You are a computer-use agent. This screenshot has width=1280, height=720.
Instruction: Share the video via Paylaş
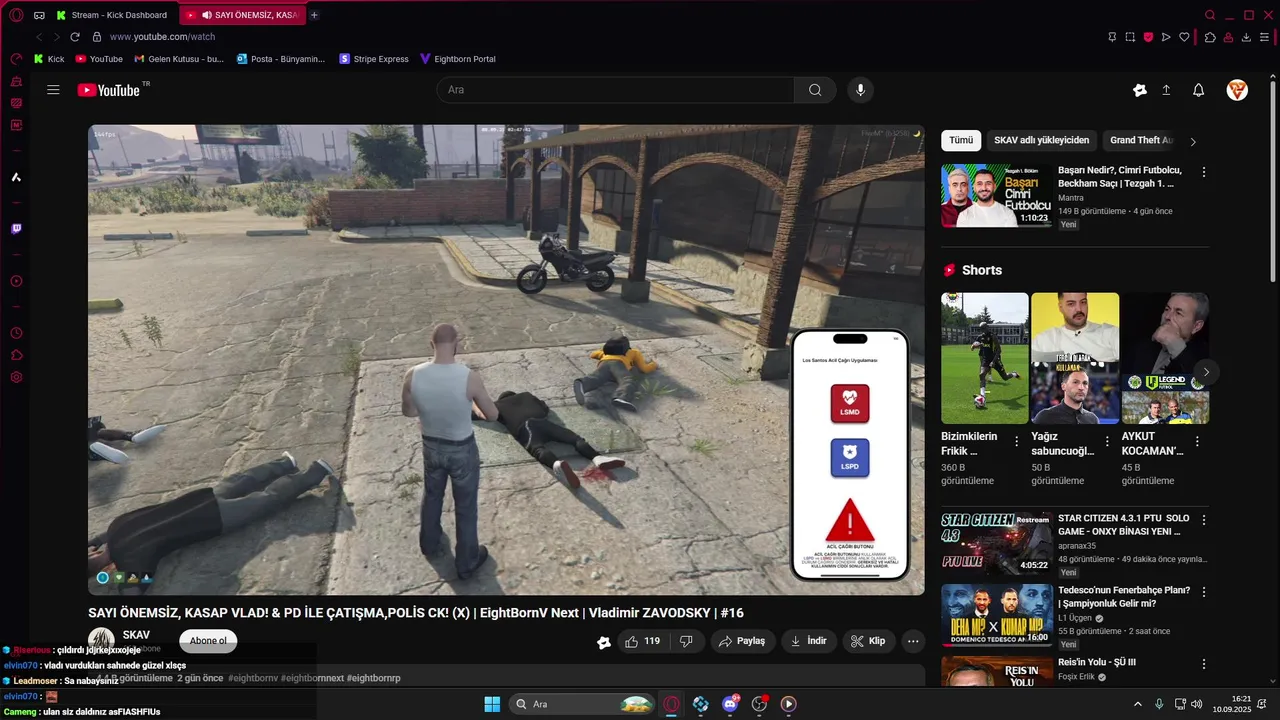point(742,641)
